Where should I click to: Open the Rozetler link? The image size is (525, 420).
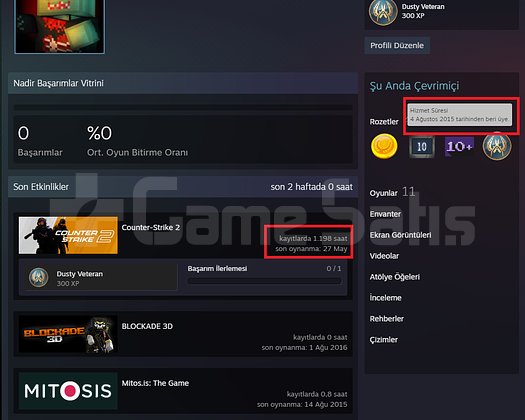click(x=384, y=122)
